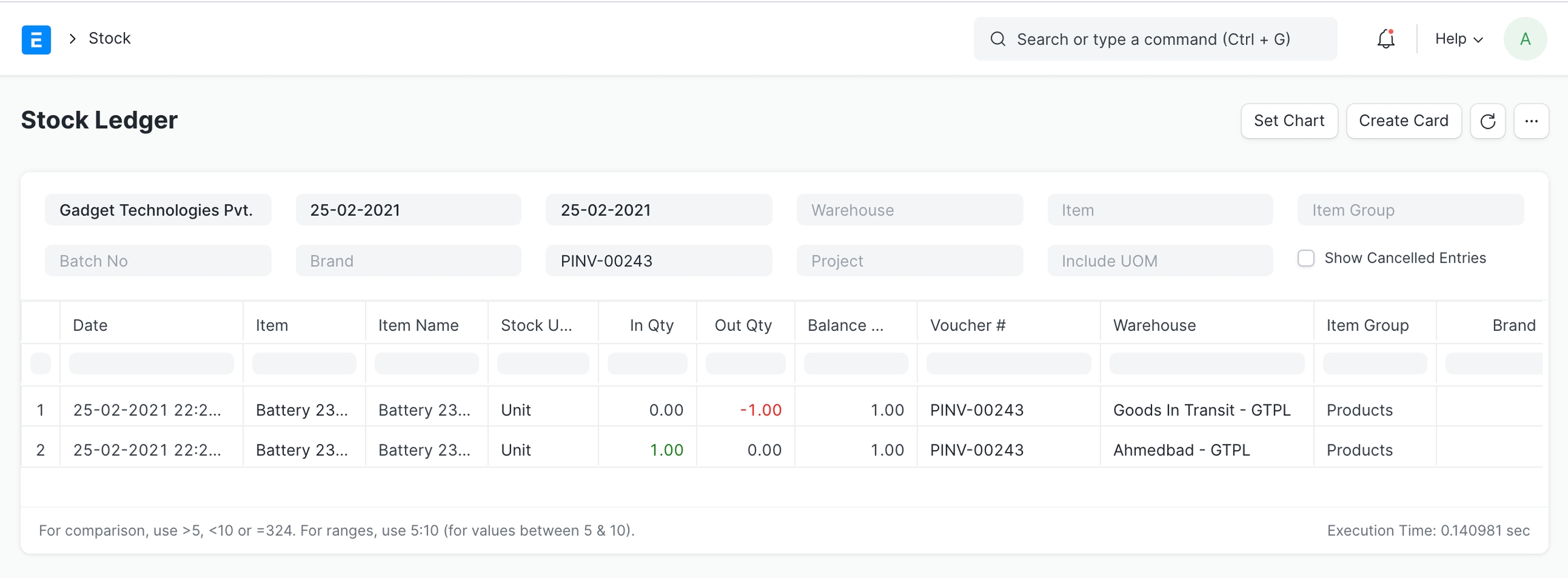Open the notifications bell

(1386, 39)
